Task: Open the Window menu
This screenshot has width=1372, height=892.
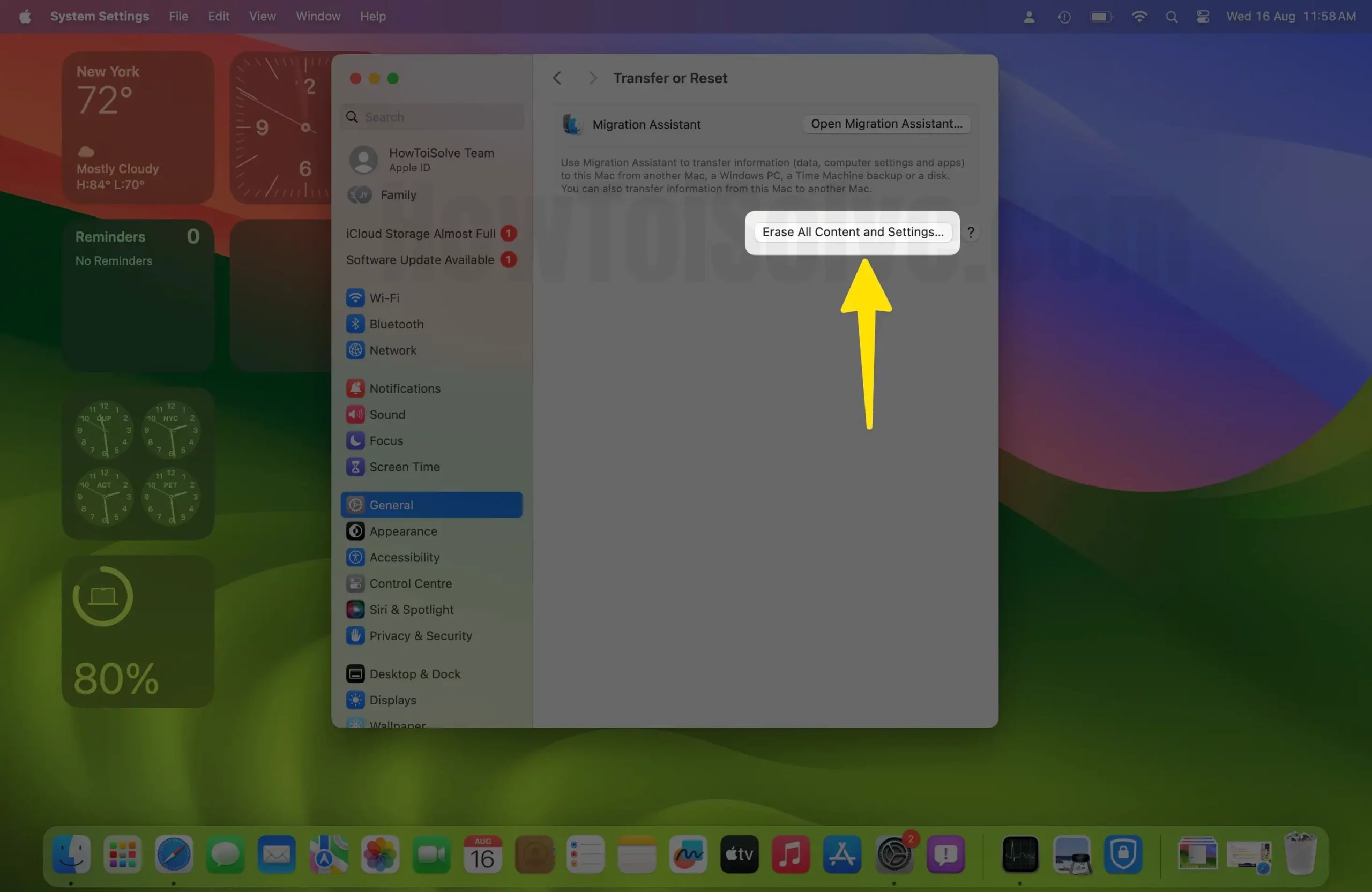Action: [318, 16]
